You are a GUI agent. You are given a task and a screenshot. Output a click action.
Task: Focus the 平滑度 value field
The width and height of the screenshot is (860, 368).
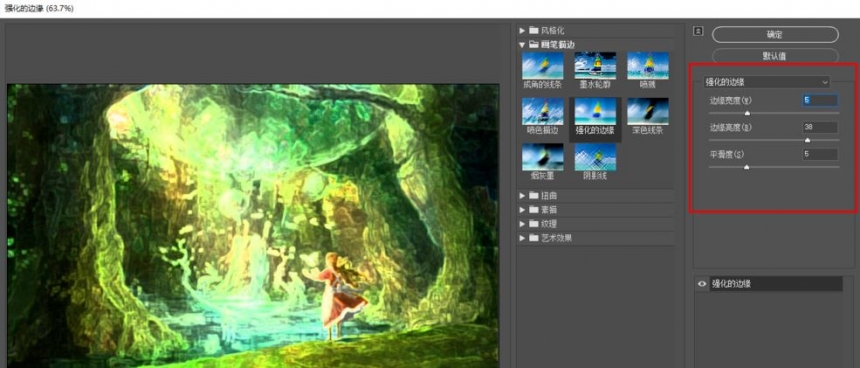pyautogui.click(x=820, y=154)
